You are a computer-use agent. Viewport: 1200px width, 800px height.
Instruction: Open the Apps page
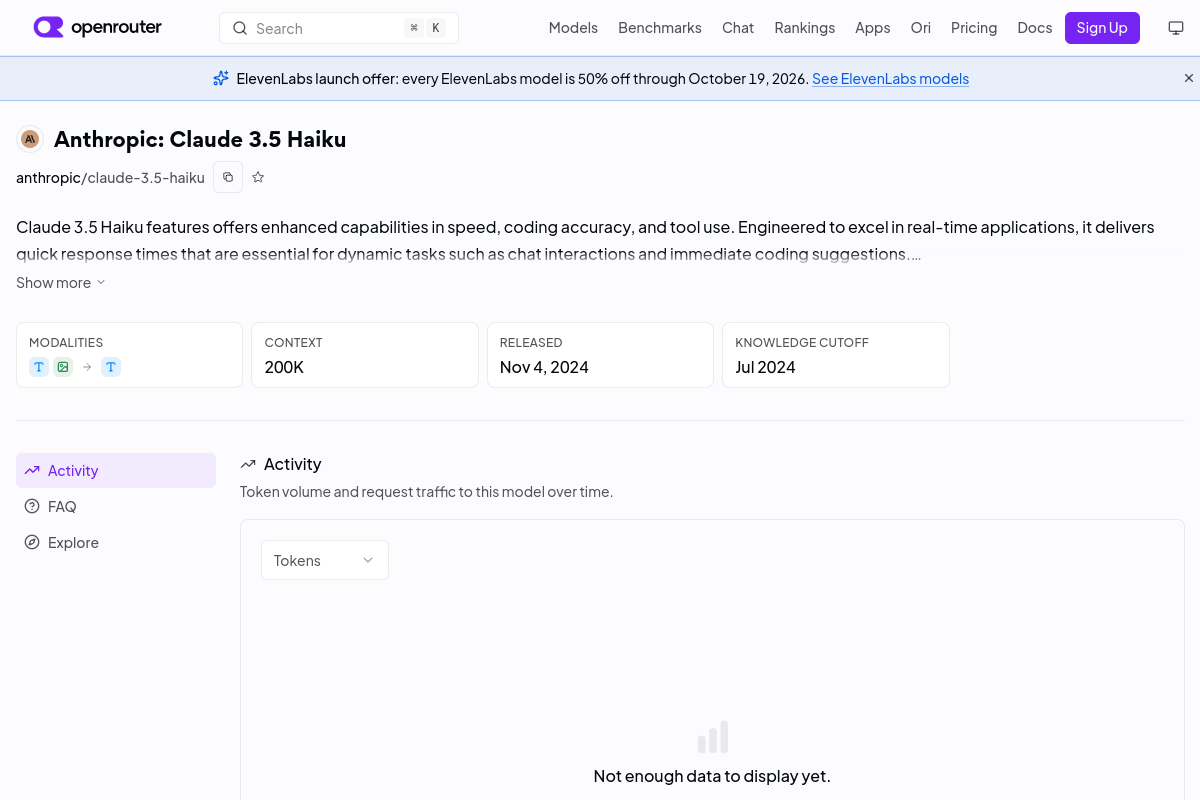click(x=872, y=28)
